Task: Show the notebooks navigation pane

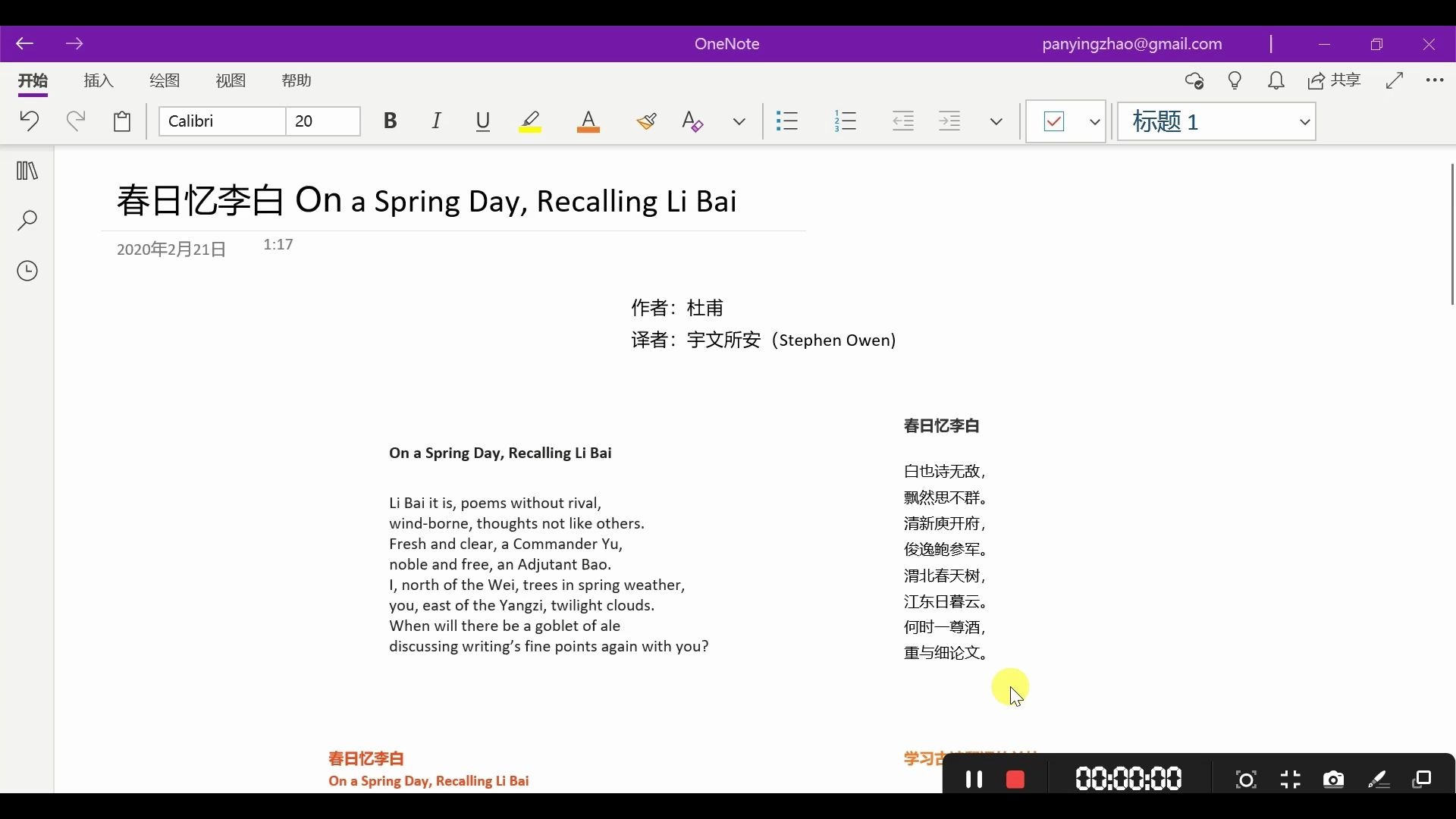Action: click(27, 171)
